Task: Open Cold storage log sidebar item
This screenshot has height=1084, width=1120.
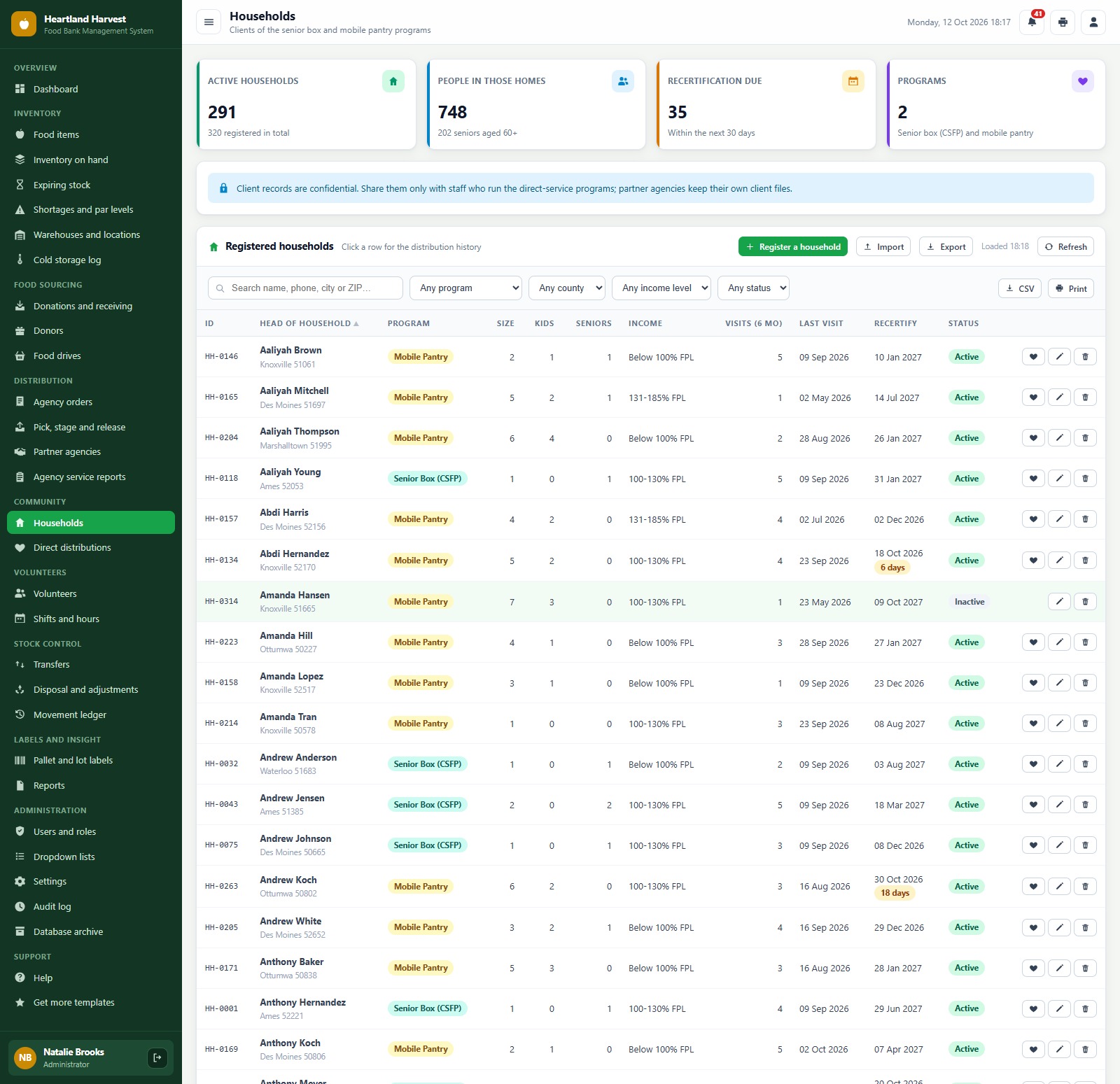Action: click(91, 260)
